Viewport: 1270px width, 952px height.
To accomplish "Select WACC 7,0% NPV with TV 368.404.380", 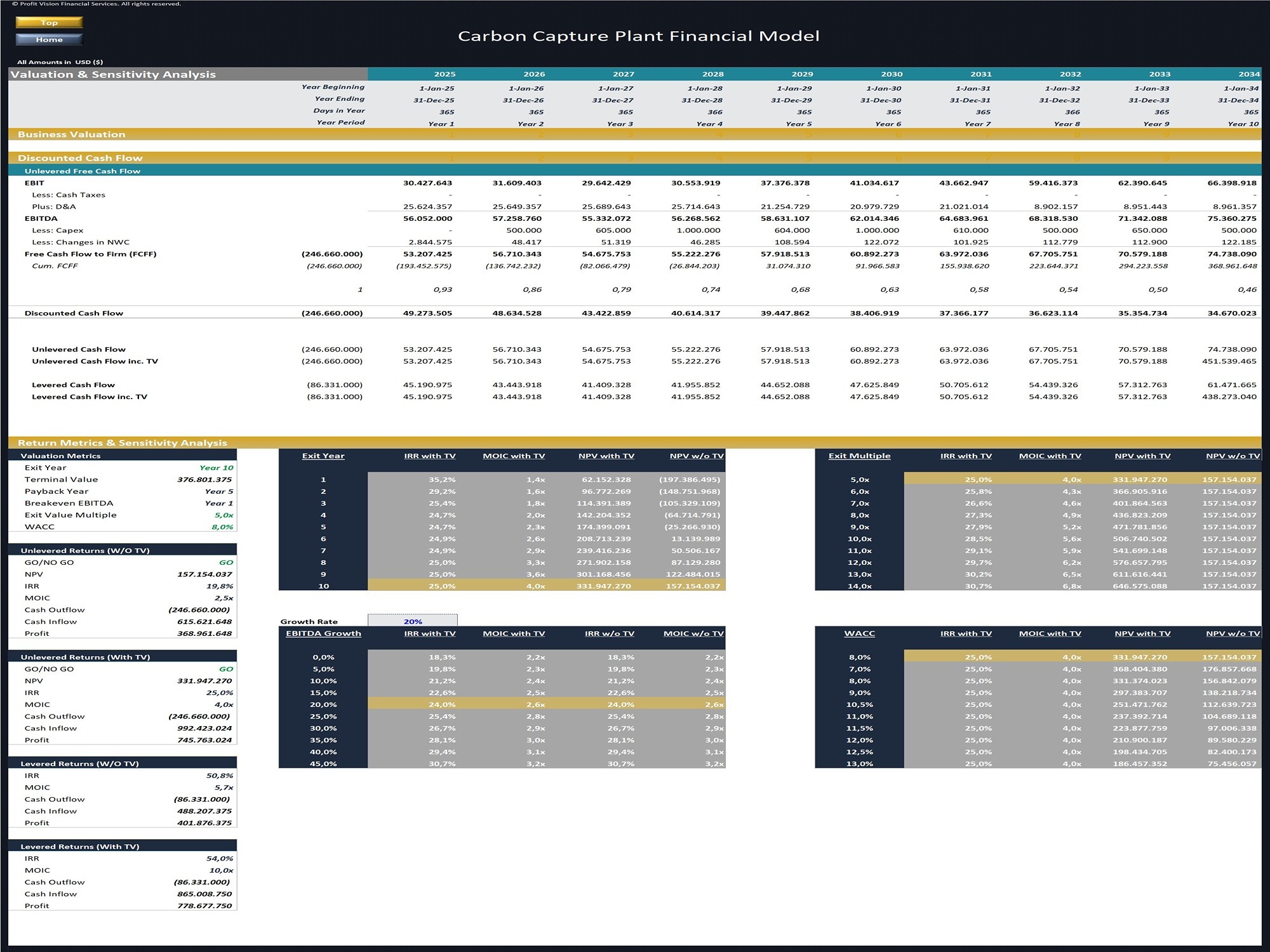I will pyautogui.click(x=1140, y=669).
